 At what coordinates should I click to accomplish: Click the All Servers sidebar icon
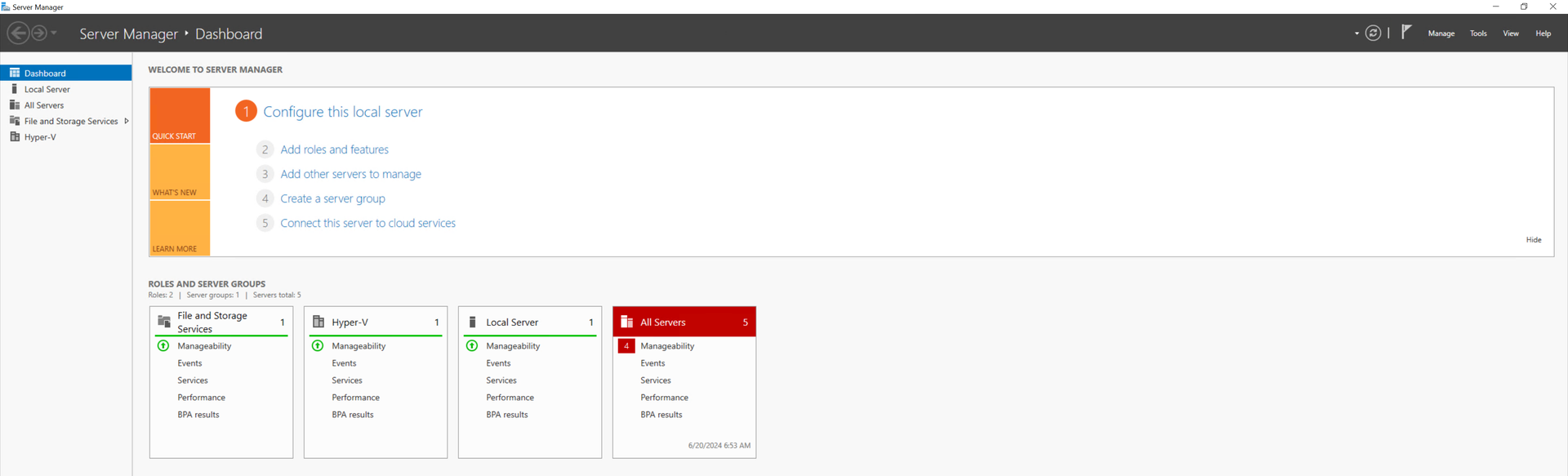click(15, 105)
